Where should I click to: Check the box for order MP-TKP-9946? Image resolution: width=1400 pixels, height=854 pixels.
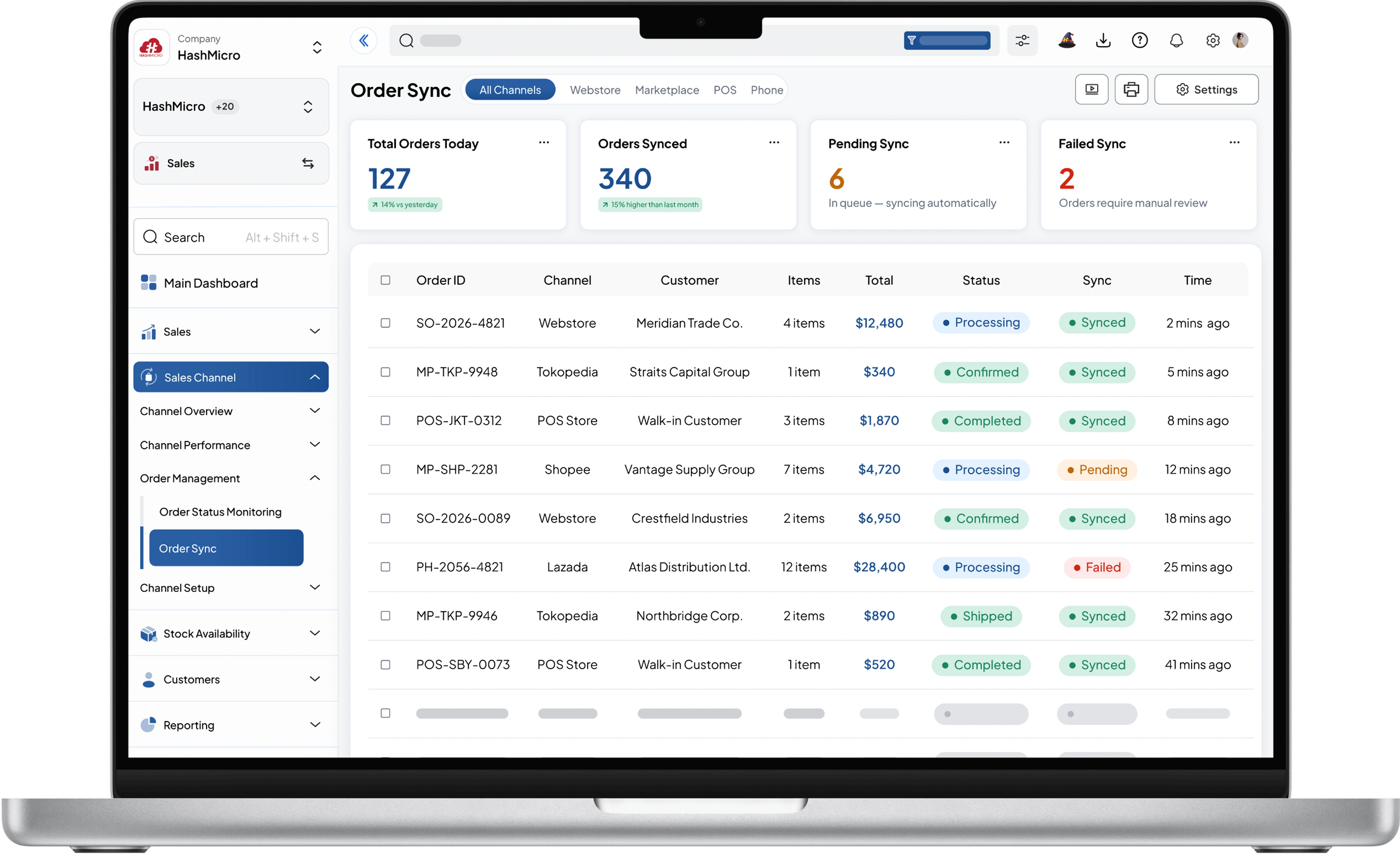tap(385, 615)
